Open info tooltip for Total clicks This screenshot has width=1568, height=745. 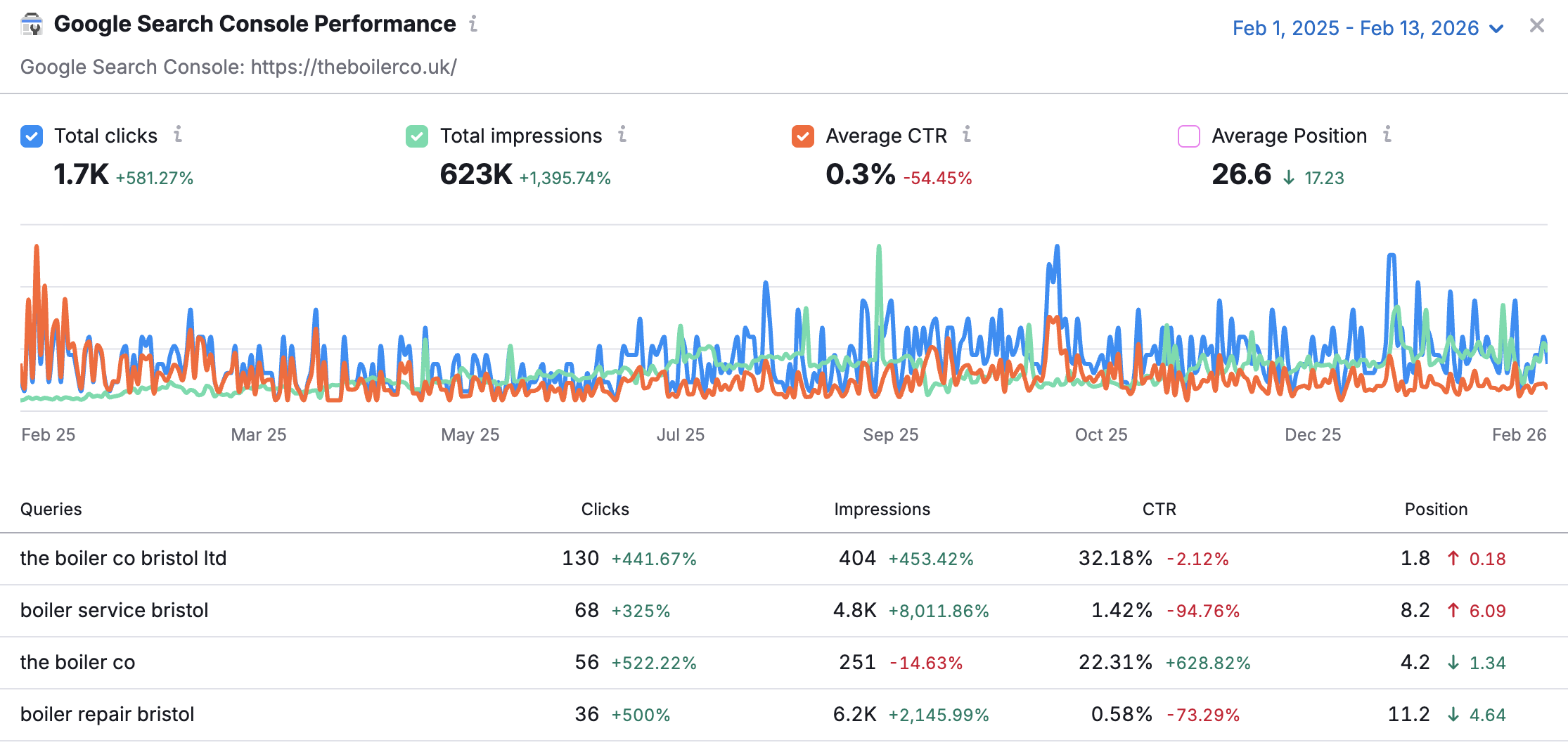178,134
